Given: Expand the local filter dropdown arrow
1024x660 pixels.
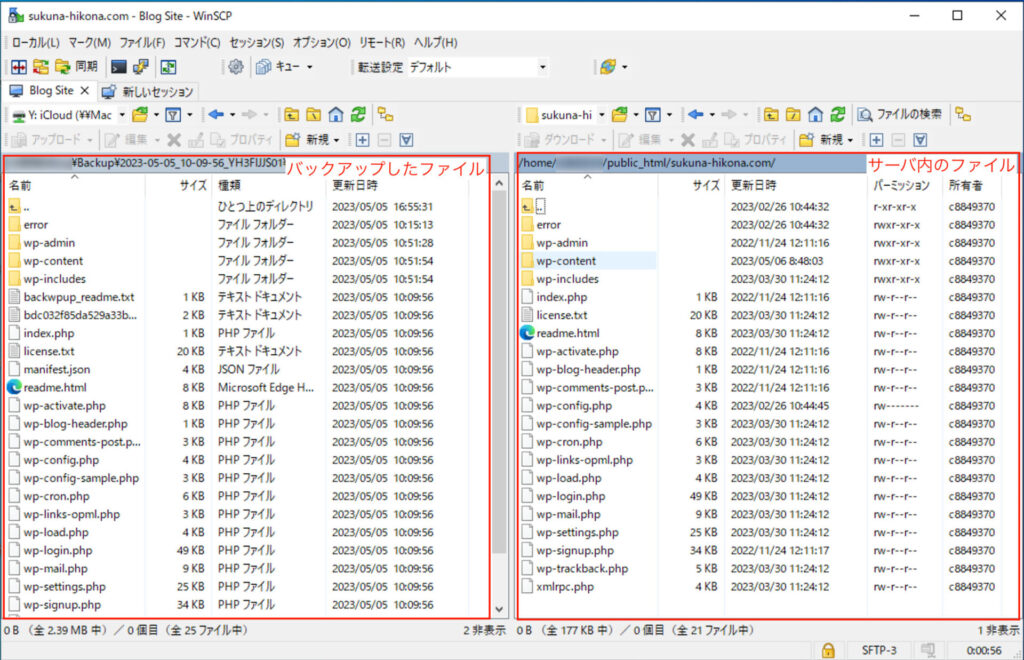Looking at the screenshot, I should coord(190,115).
